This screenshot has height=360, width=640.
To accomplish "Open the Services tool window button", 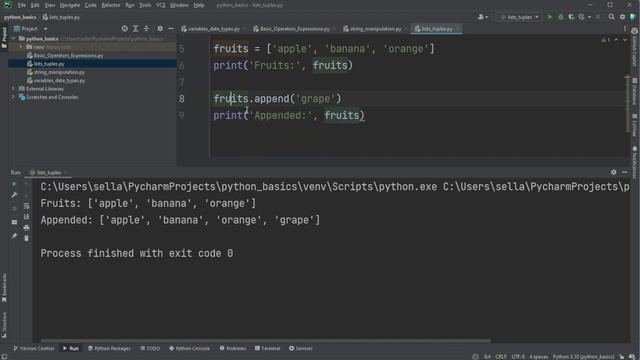I will pos(301,348).
